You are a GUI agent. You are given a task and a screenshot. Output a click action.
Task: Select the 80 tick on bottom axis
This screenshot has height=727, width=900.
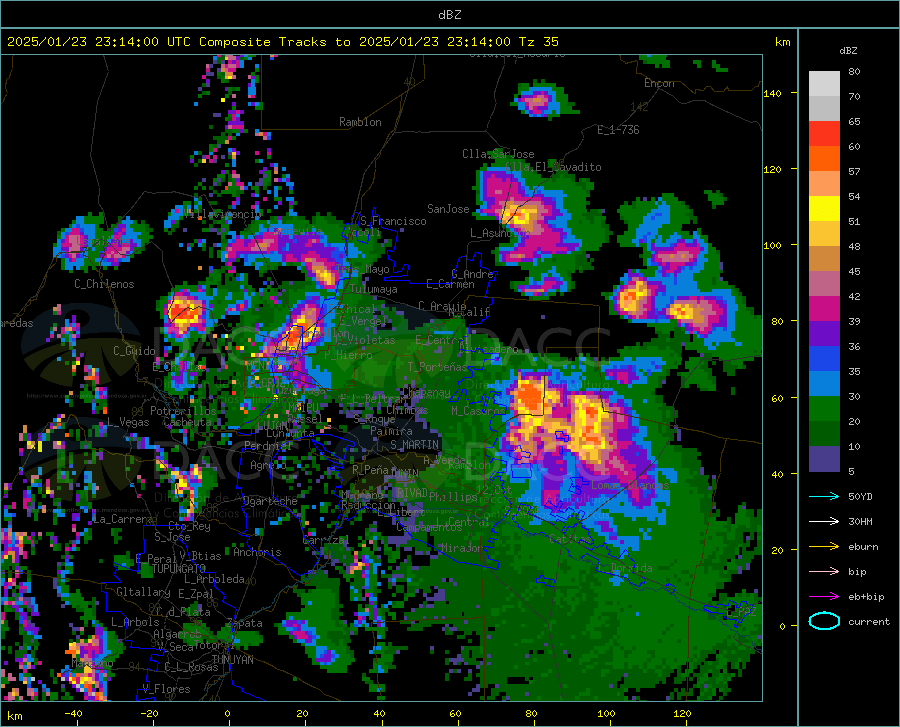pos(531,714)
